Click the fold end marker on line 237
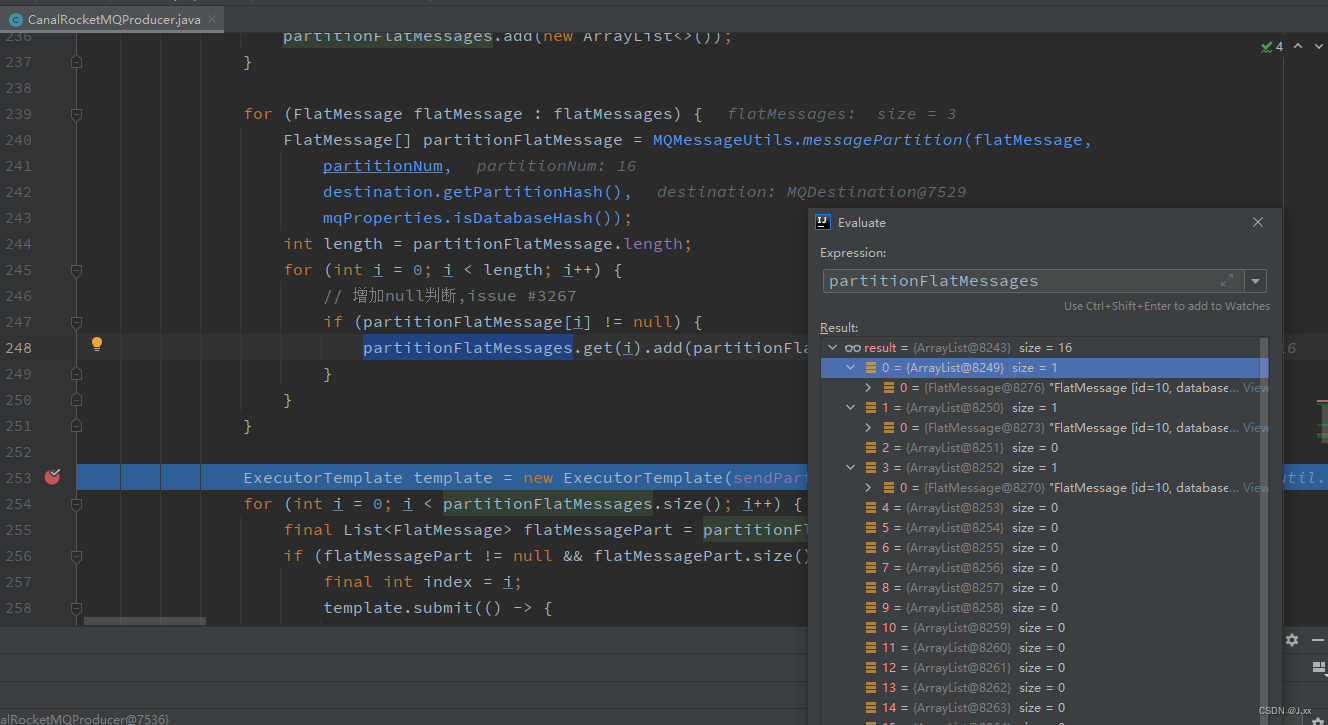This screenshot has height=725, width=1328. coord(76,62)
